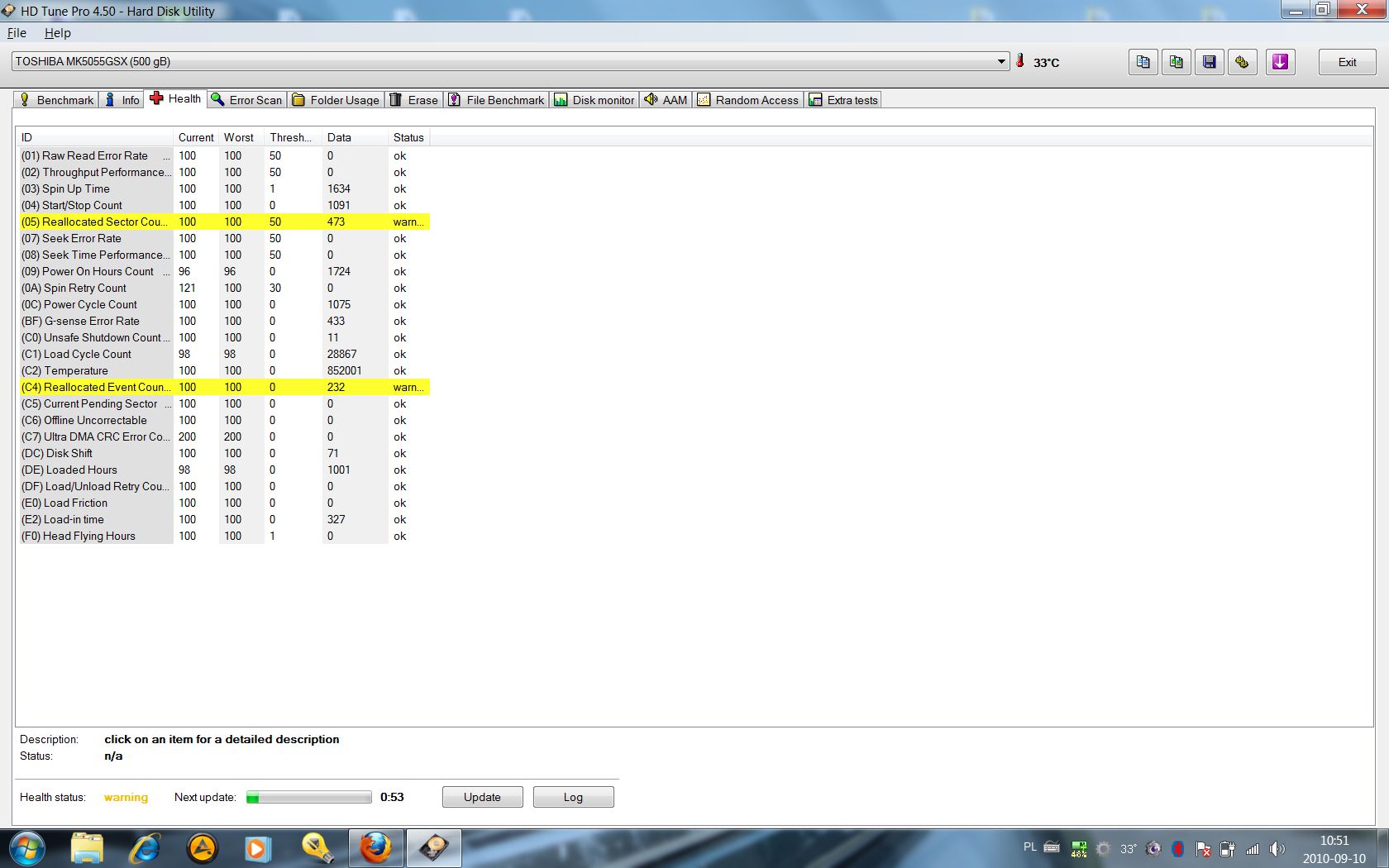
Task: Select the (03) Spin Up Time row
Action: [223, 188]
